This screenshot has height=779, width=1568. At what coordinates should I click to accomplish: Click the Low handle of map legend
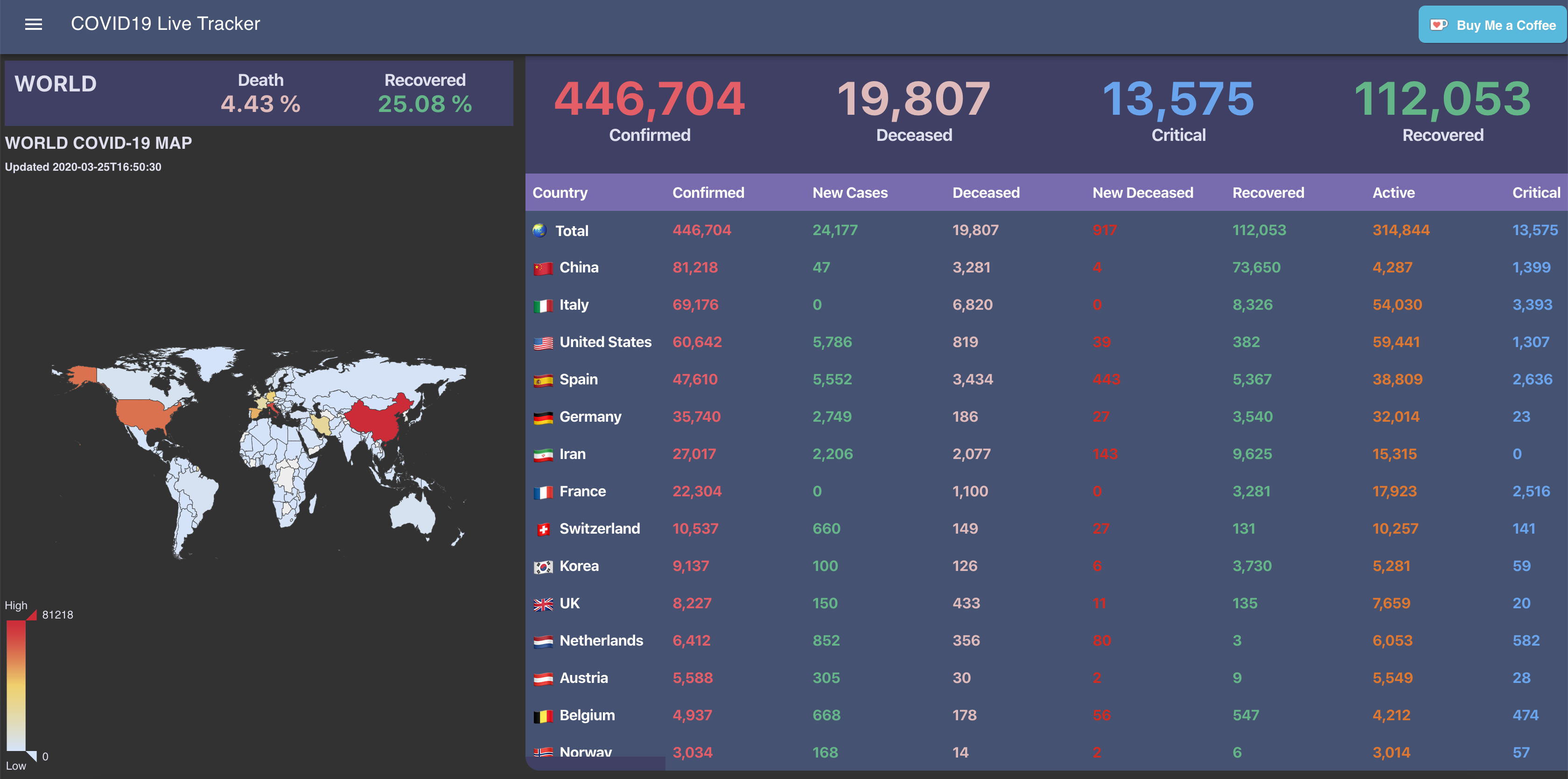pos(32,756)
